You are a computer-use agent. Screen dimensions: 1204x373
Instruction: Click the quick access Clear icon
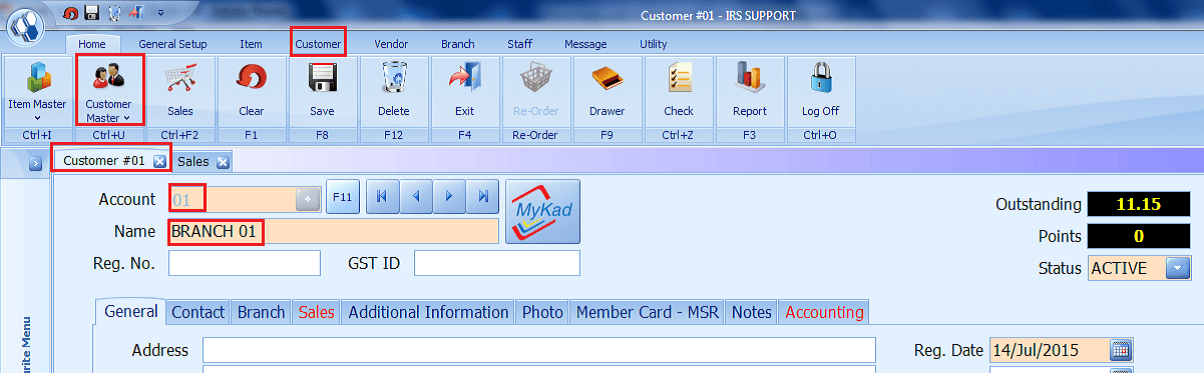click(x=71, y=14)
